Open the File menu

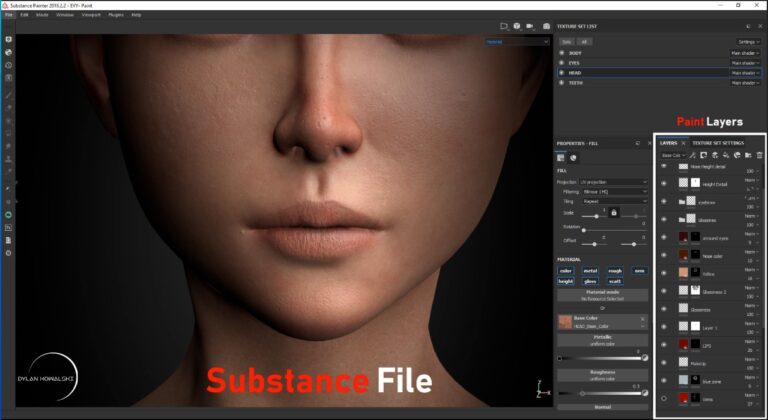pyautogui.click(x=8, y=15)
